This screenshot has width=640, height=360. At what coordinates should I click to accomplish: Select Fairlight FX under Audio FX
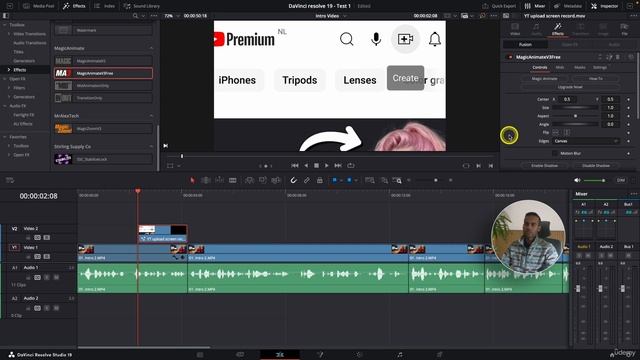tap(24, 115)
